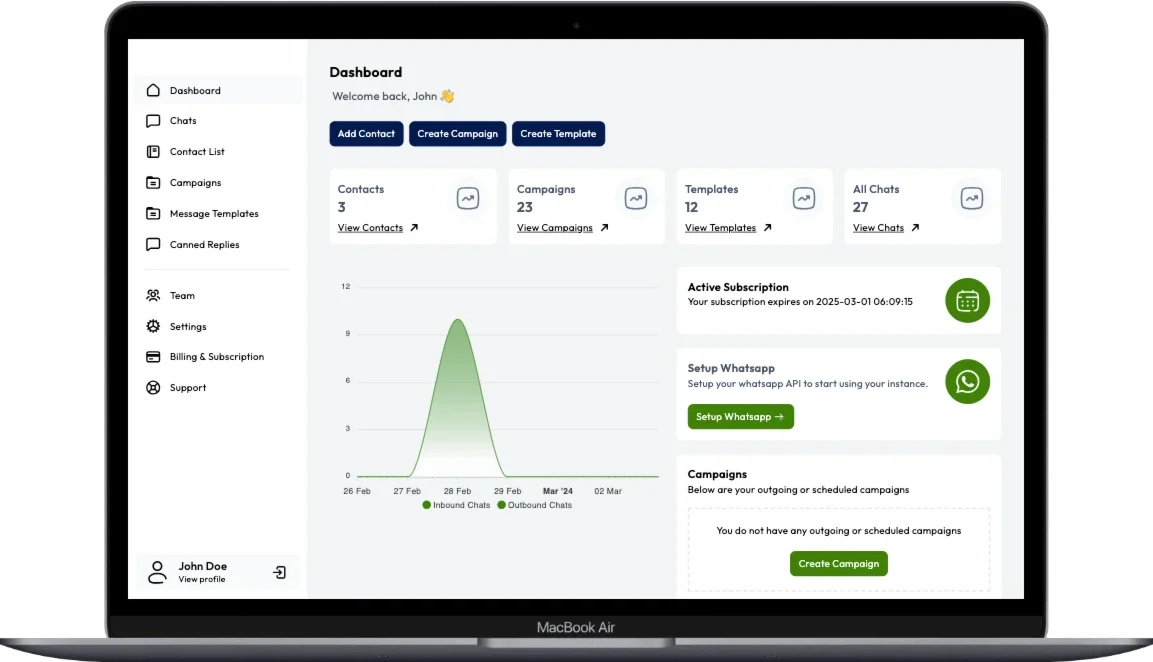Click the trend icon on Templates card

(804, 198)
